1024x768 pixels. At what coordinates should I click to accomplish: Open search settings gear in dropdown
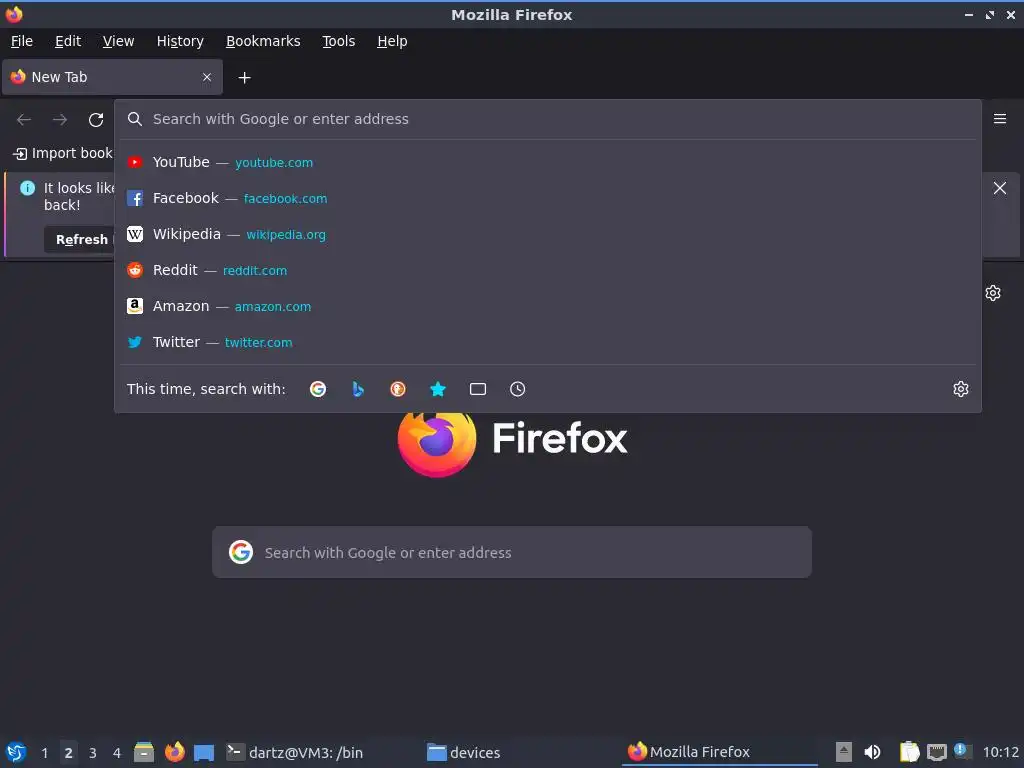(961, 389)
